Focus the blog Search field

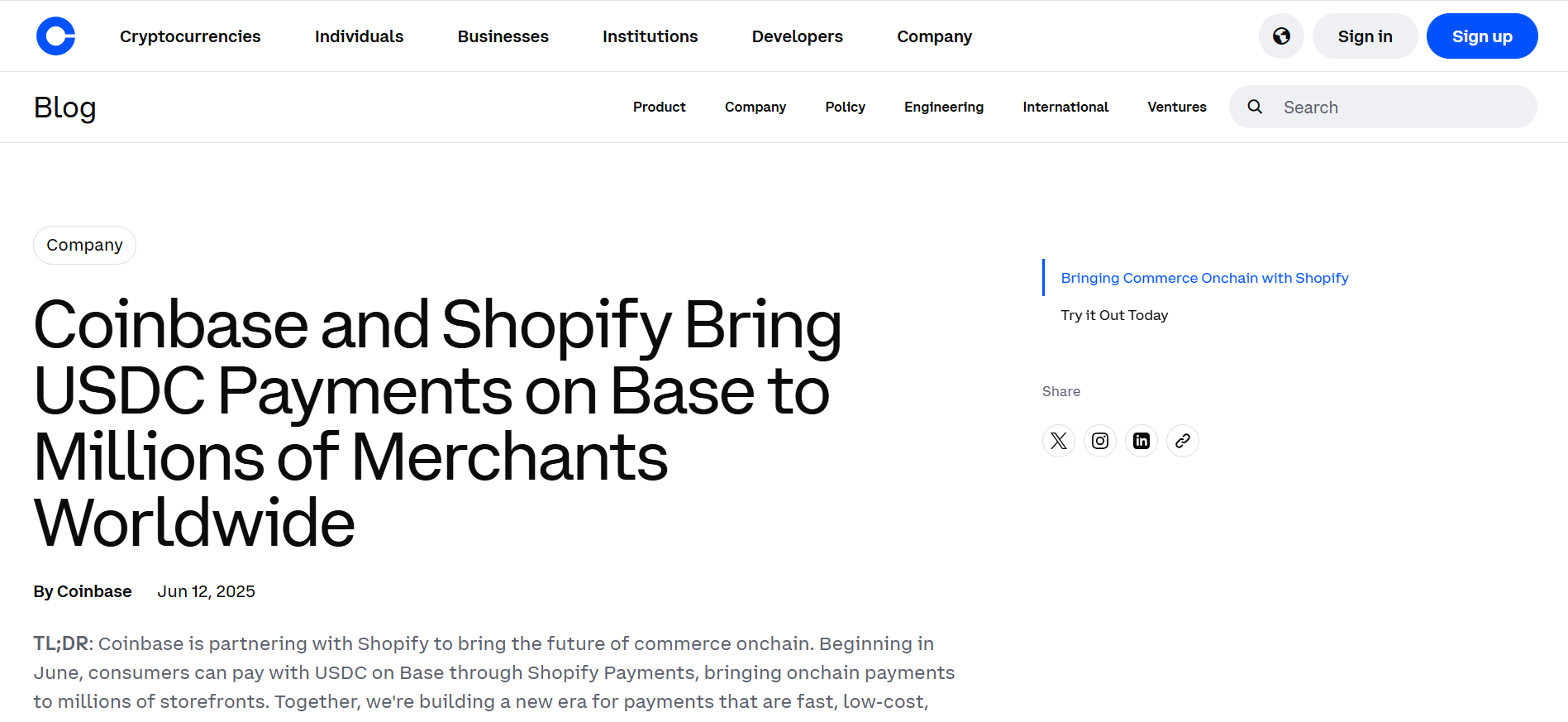[1383, 107]
